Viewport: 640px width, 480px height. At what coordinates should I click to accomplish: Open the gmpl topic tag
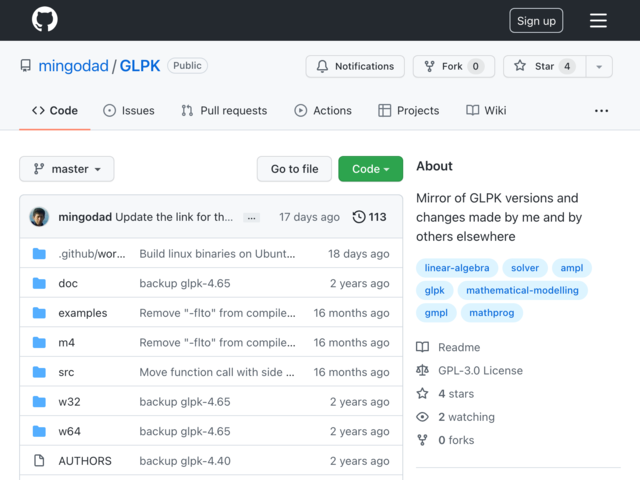(x=436, y=313)
